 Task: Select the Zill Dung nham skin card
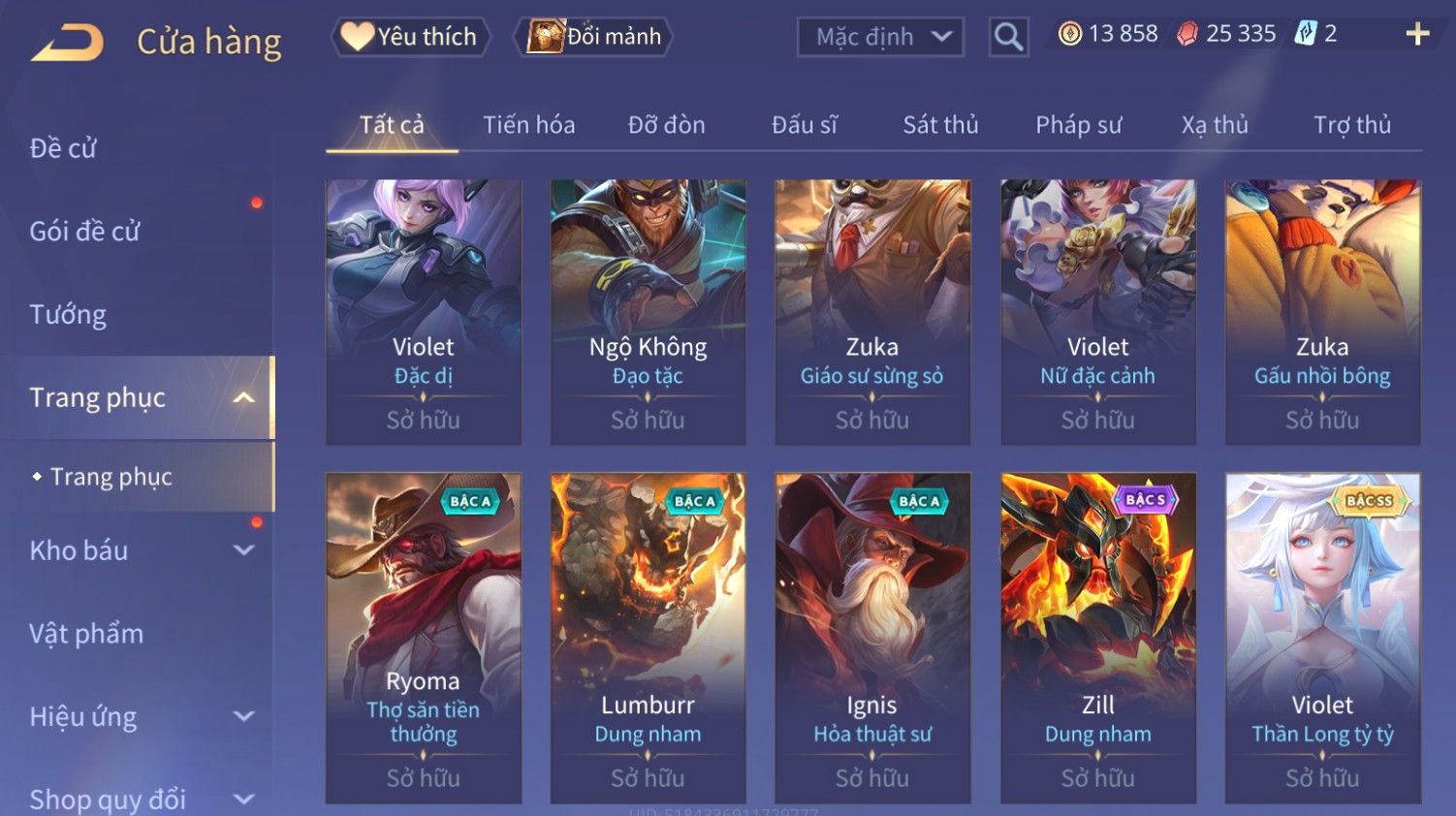point(1097,638)
